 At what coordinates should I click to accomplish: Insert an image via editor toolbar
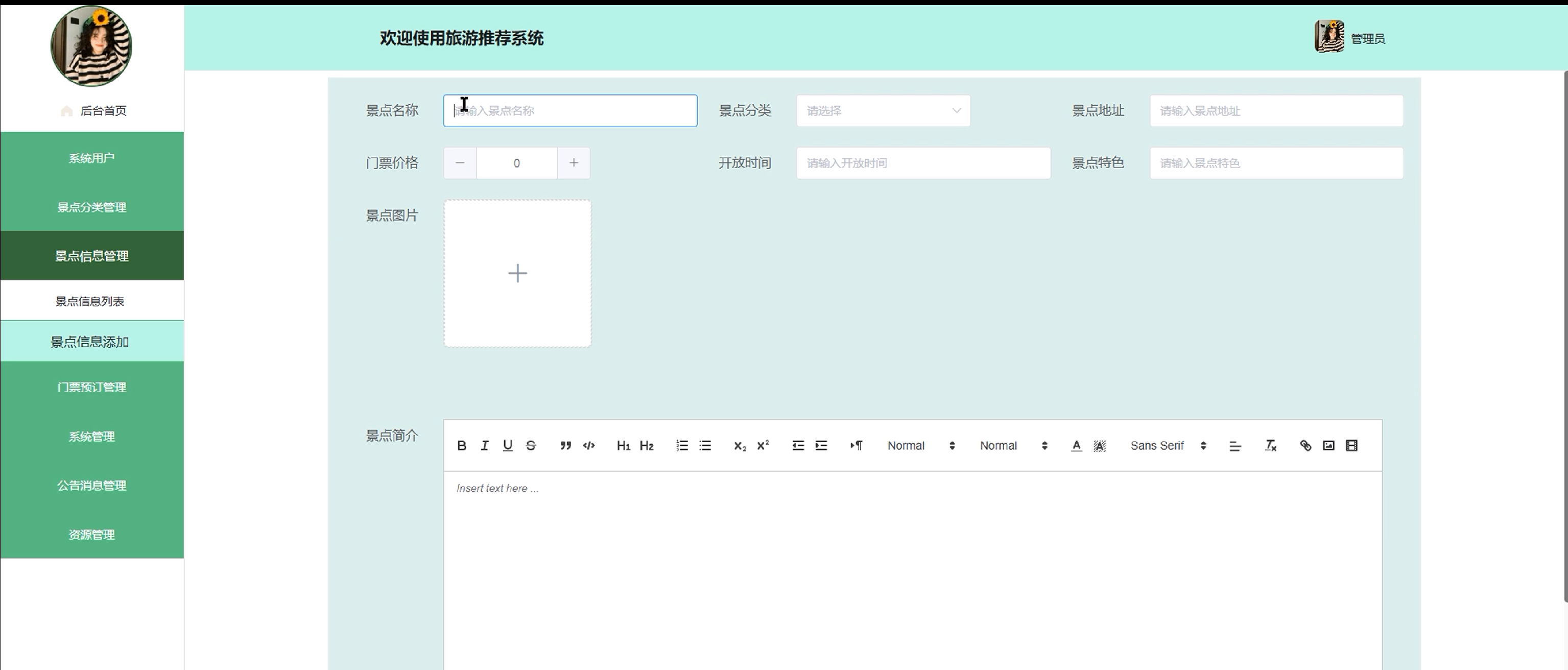(x=1328, y=445)
